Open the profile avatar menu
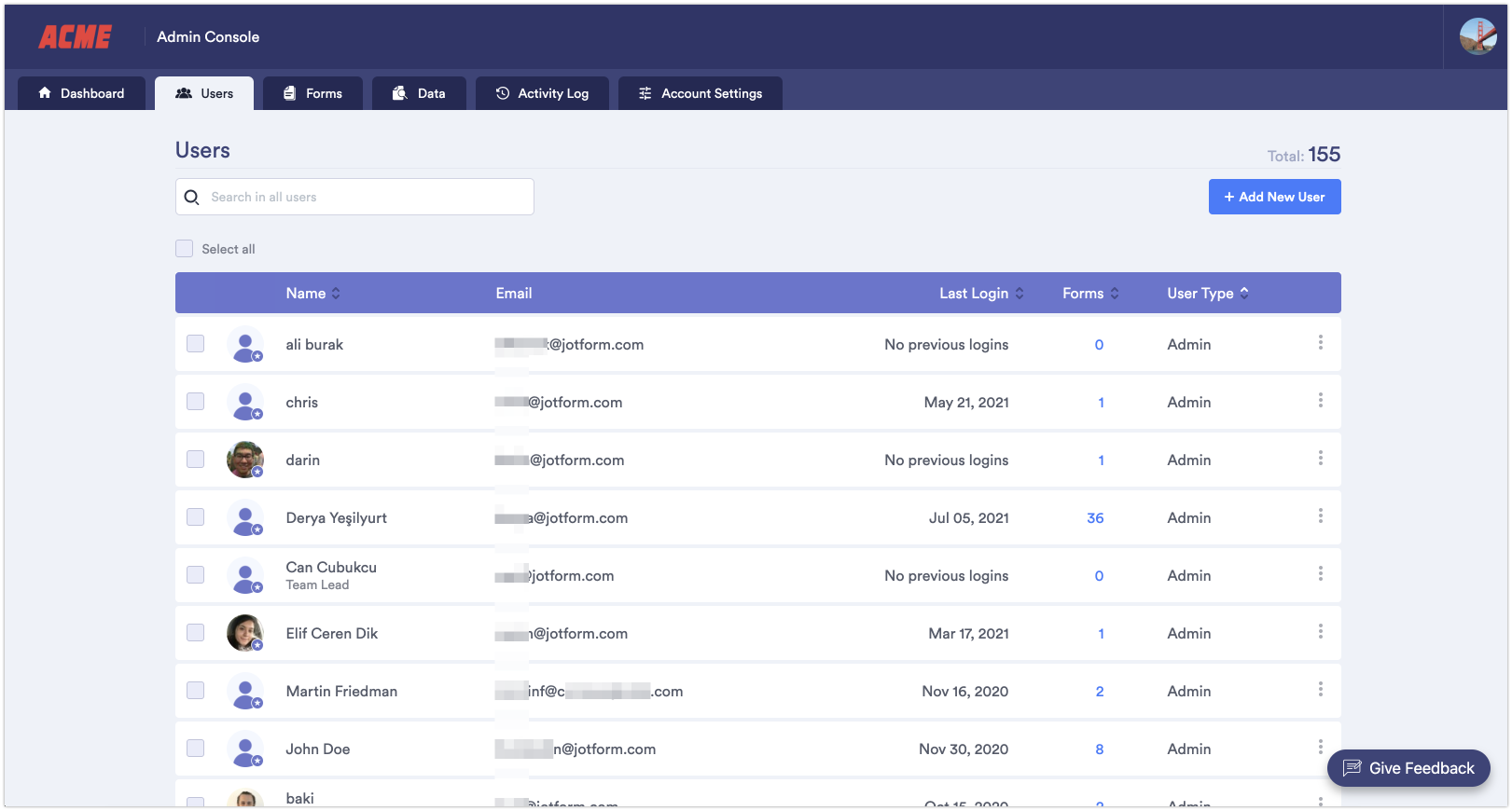The width and height of the screenshot is (1512, 811). tap(1477, 36)
